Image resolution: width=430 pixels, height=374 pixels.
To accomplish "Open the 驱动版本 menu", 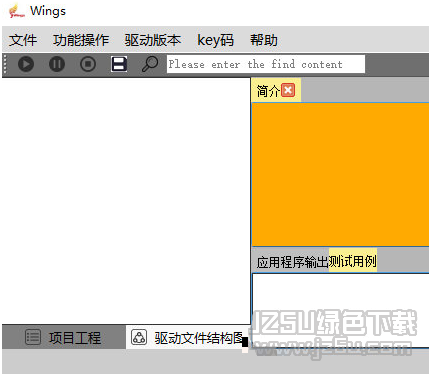I will pos(153,40).
